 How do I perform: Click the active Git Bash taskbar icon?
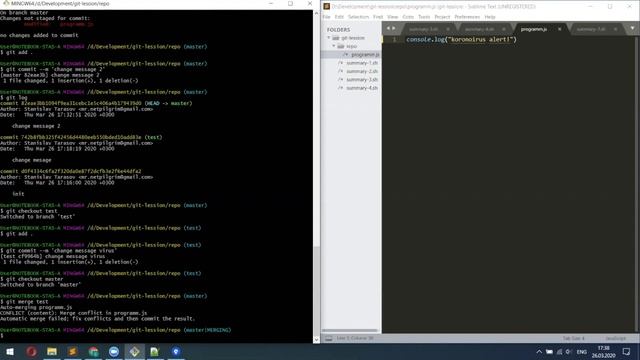pyautogui.click(x=134, y=351)
